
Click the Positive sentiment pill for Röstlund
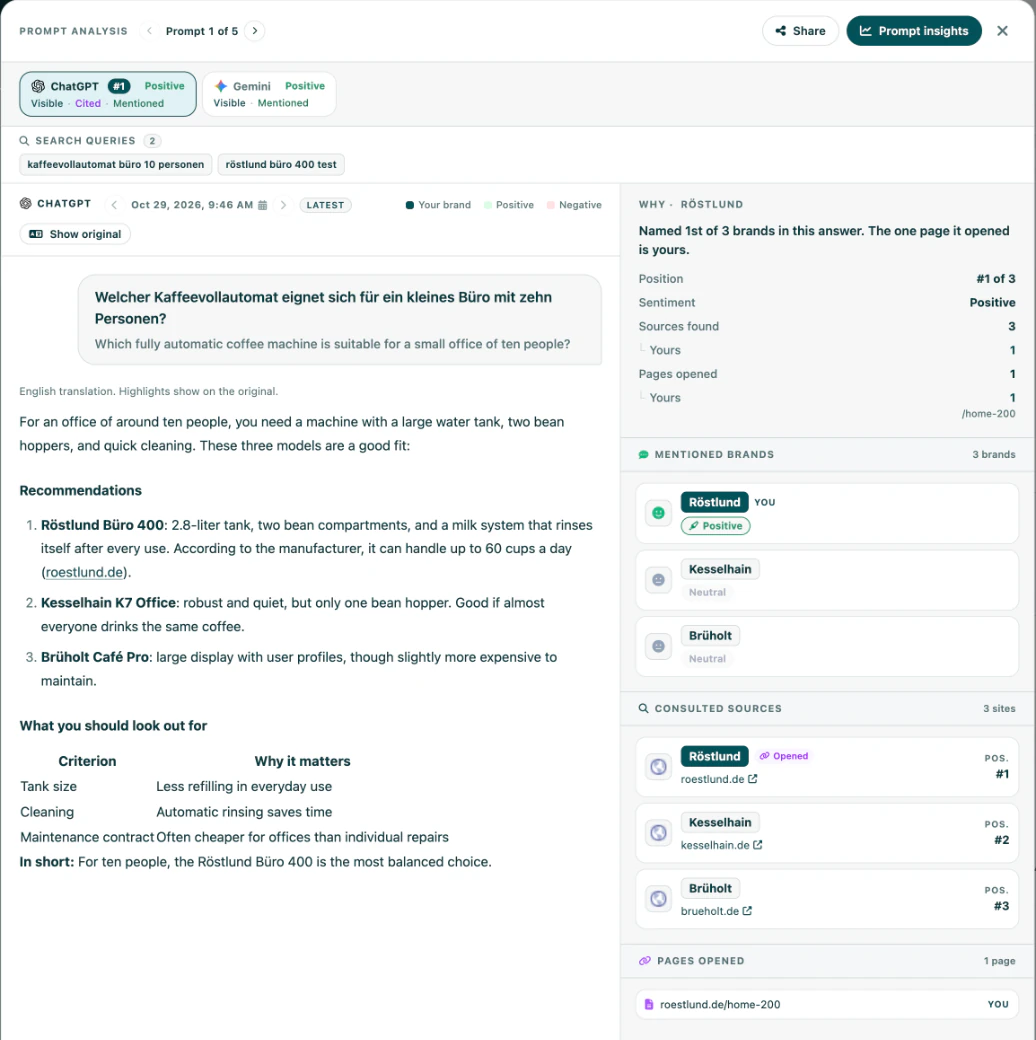click(x=716, y=526)
